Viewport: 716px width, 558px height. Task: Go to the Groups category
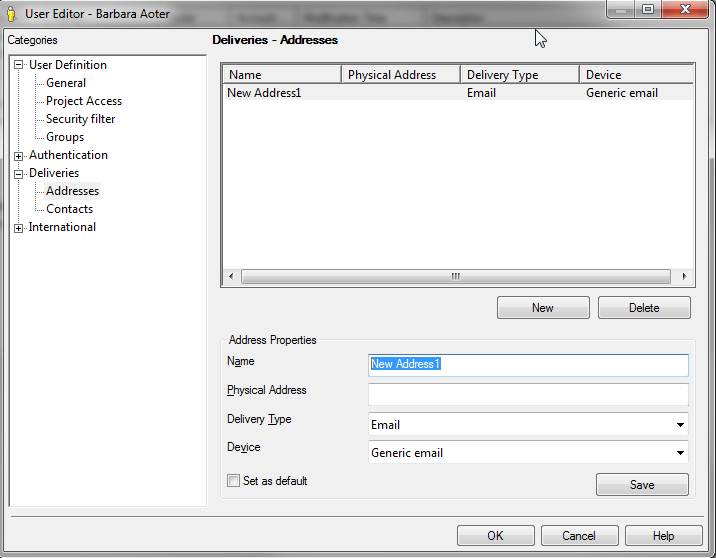(65, 137)
